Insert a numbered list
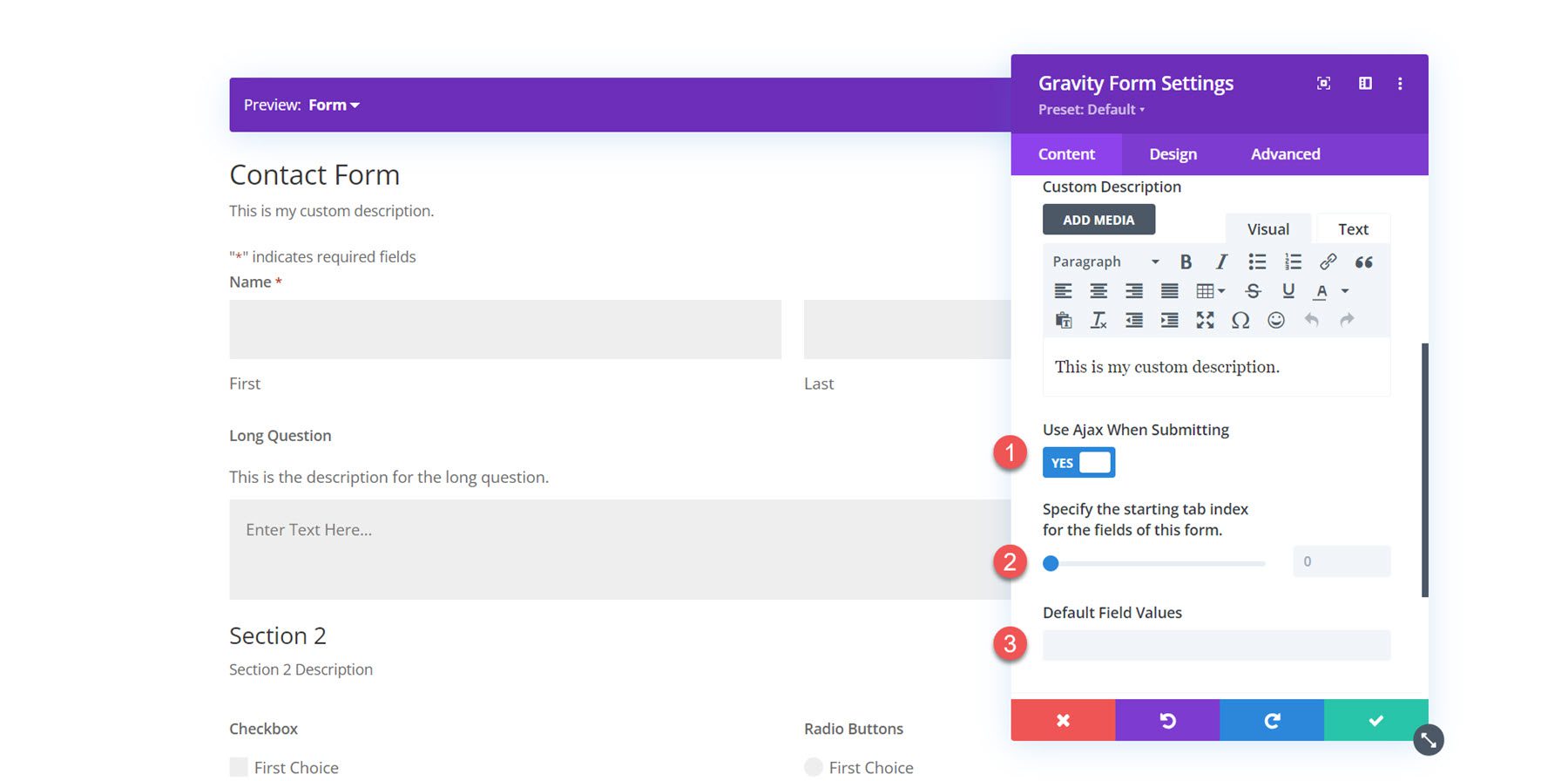This screenshot has height=781, width=1568. 1293,261
